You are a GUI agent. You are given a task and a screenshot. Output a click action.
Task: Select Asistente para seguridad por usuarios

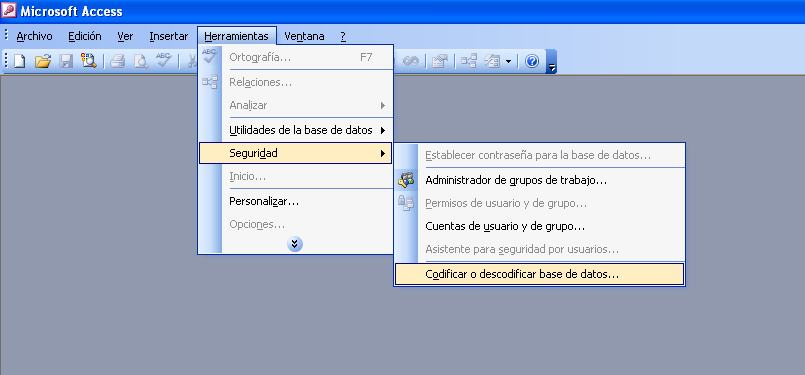pos(540,250)
